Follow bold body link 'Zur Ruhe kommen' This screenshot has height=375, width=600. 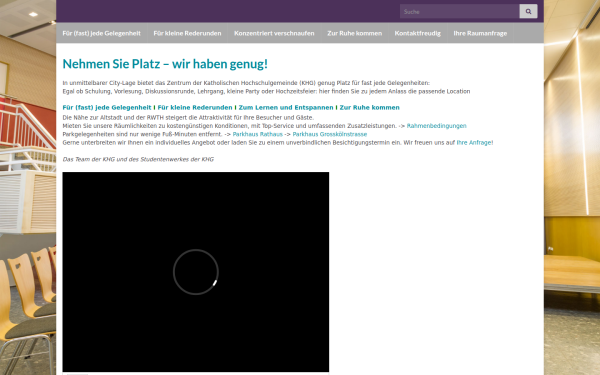click(x=370, y=108)
